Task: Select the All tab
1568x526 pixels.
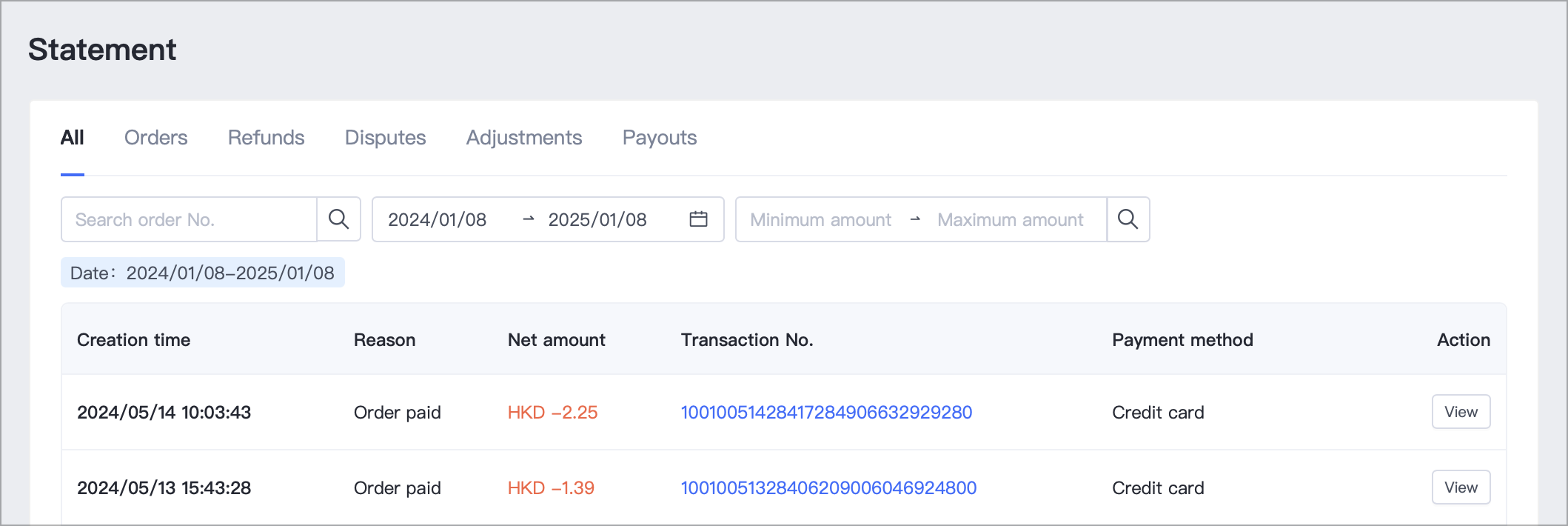Action: (x=72, y=138)
